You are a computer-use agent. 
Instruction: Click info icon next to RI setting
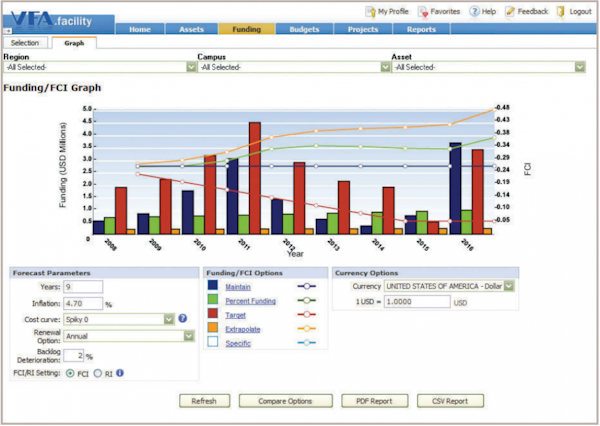pos(120,373)
